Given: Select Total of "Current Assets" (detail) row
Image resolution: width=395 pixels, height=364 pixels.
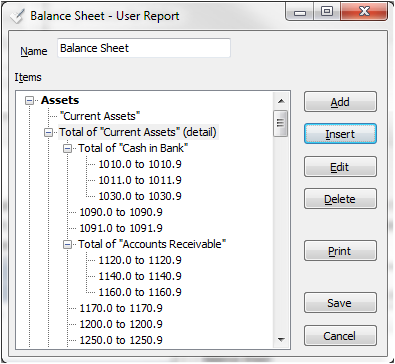Looking at the screenshot, I should (x=138, y=132).
